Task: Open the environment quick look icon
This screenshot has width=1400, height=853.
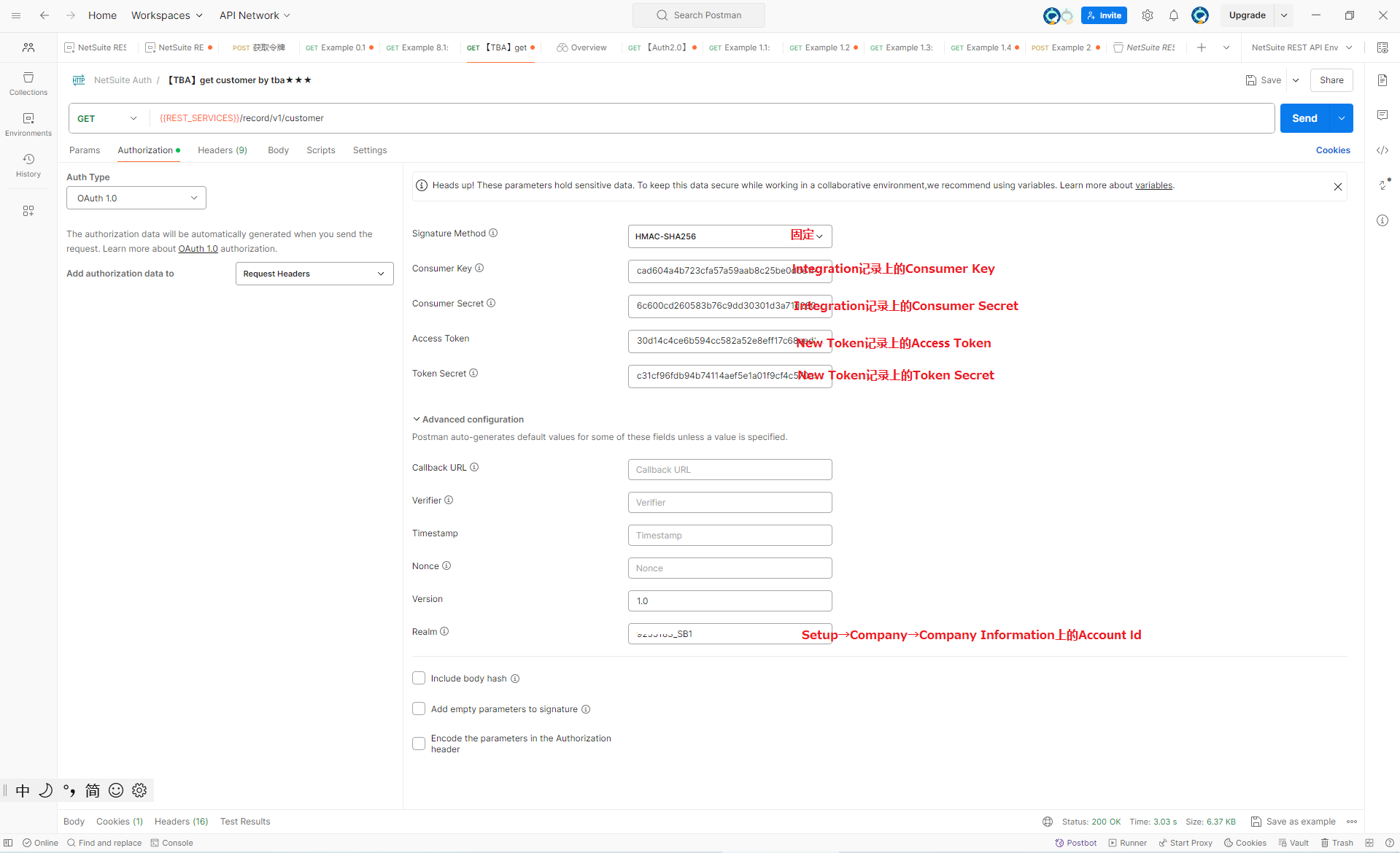Action: click(x=1382, y=47)
